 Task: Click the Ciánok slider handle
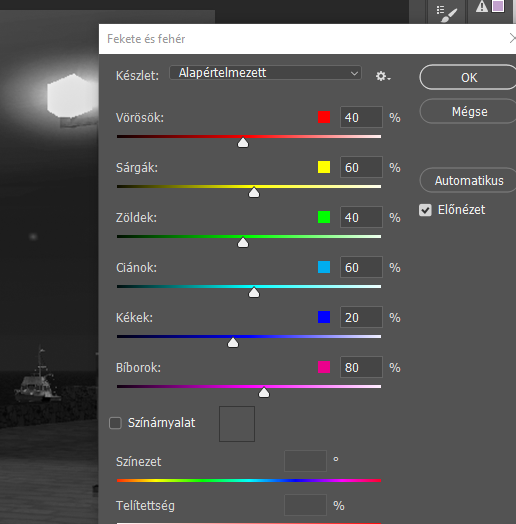[x=254, y=292]
